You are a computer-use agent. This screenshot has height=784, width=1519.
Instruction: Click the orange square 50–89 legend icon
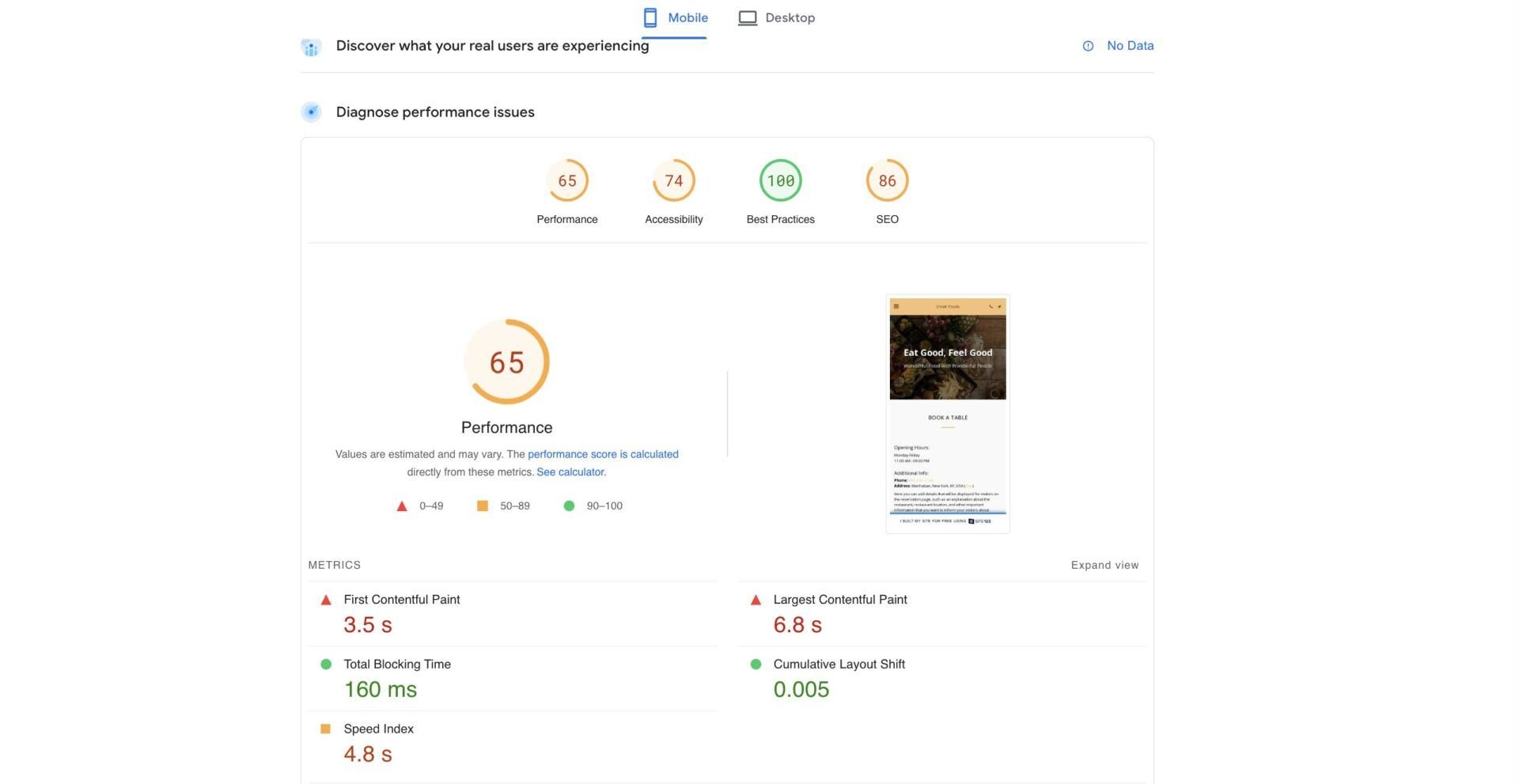(x=483, y=506)
